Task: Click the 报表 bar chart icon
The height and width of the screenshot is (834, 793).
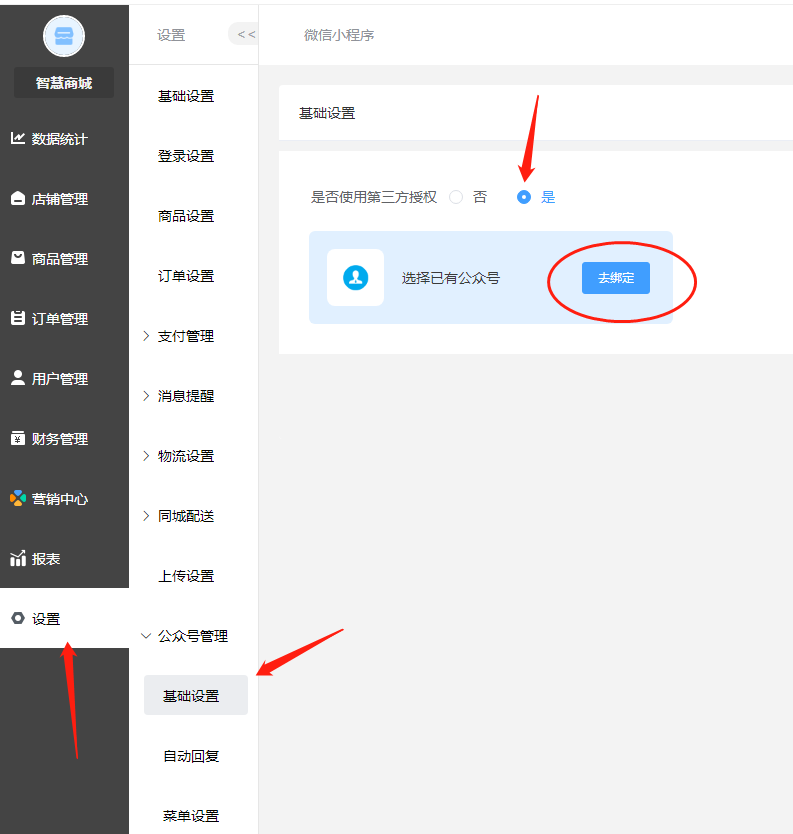Action: coord(18,558)
